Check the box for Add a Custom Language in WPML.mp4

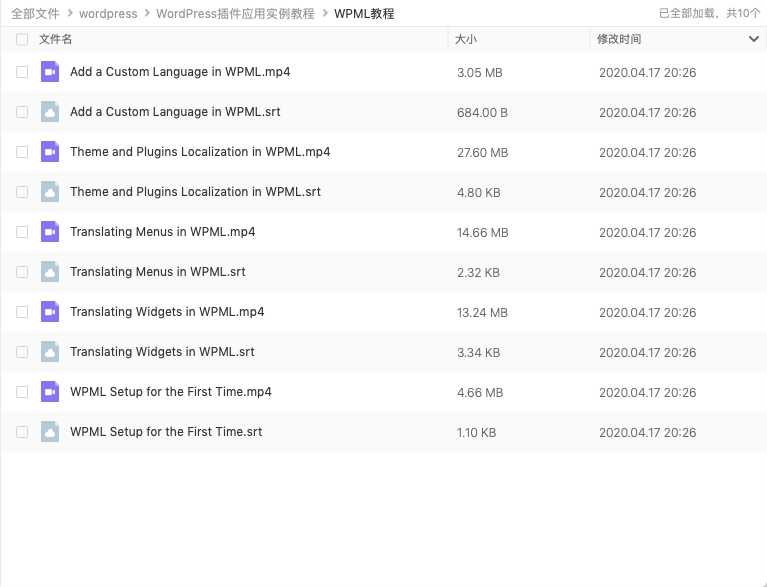tap(22, 72)
